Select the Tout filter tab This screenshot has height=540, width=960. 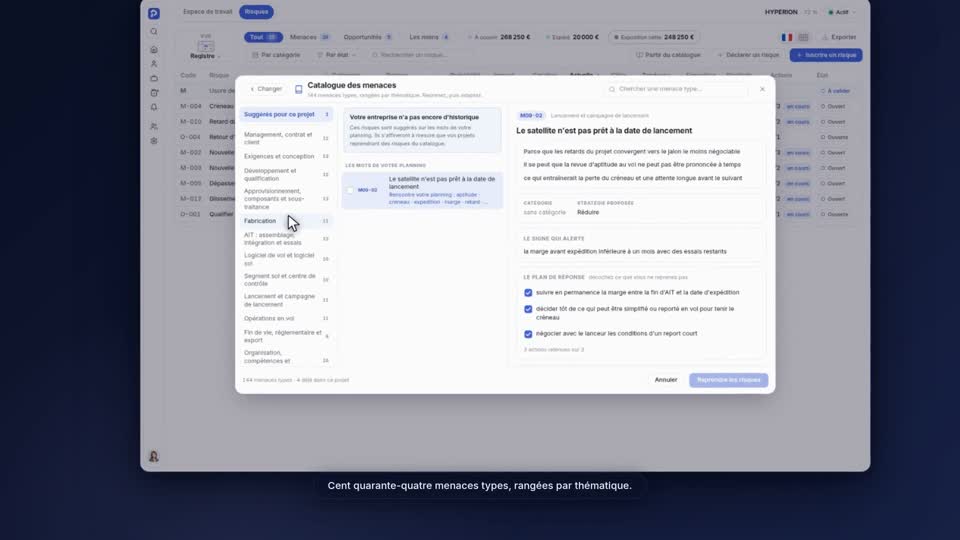(x=263, y=37)
